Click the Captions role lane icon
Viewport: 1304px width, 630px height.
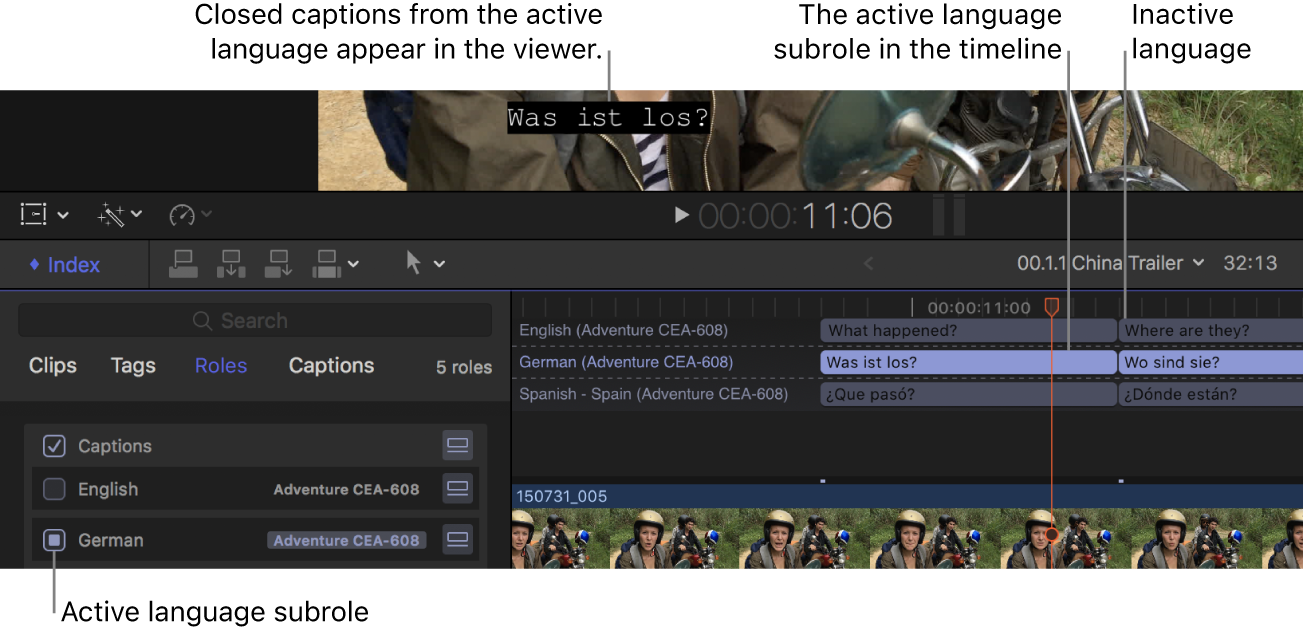[x=458, y=445]
